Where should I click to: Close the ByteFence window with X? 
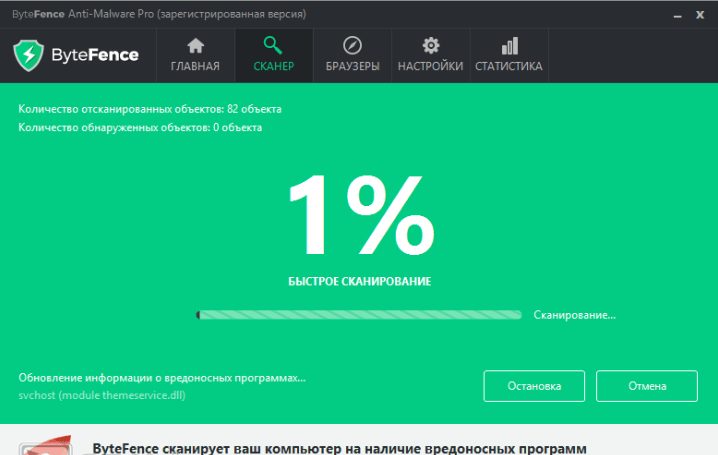click(x=699, y=14)
